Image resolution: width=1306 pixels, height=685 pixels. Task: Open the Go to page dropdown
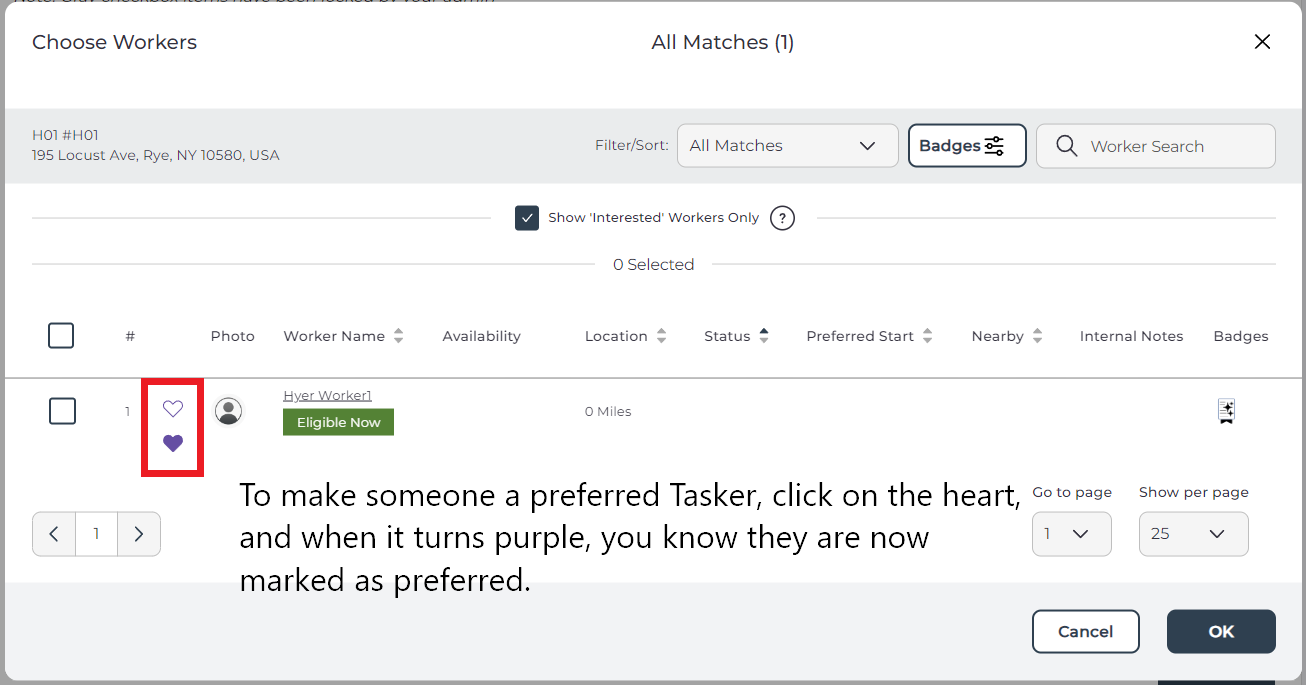[1072, 534]
